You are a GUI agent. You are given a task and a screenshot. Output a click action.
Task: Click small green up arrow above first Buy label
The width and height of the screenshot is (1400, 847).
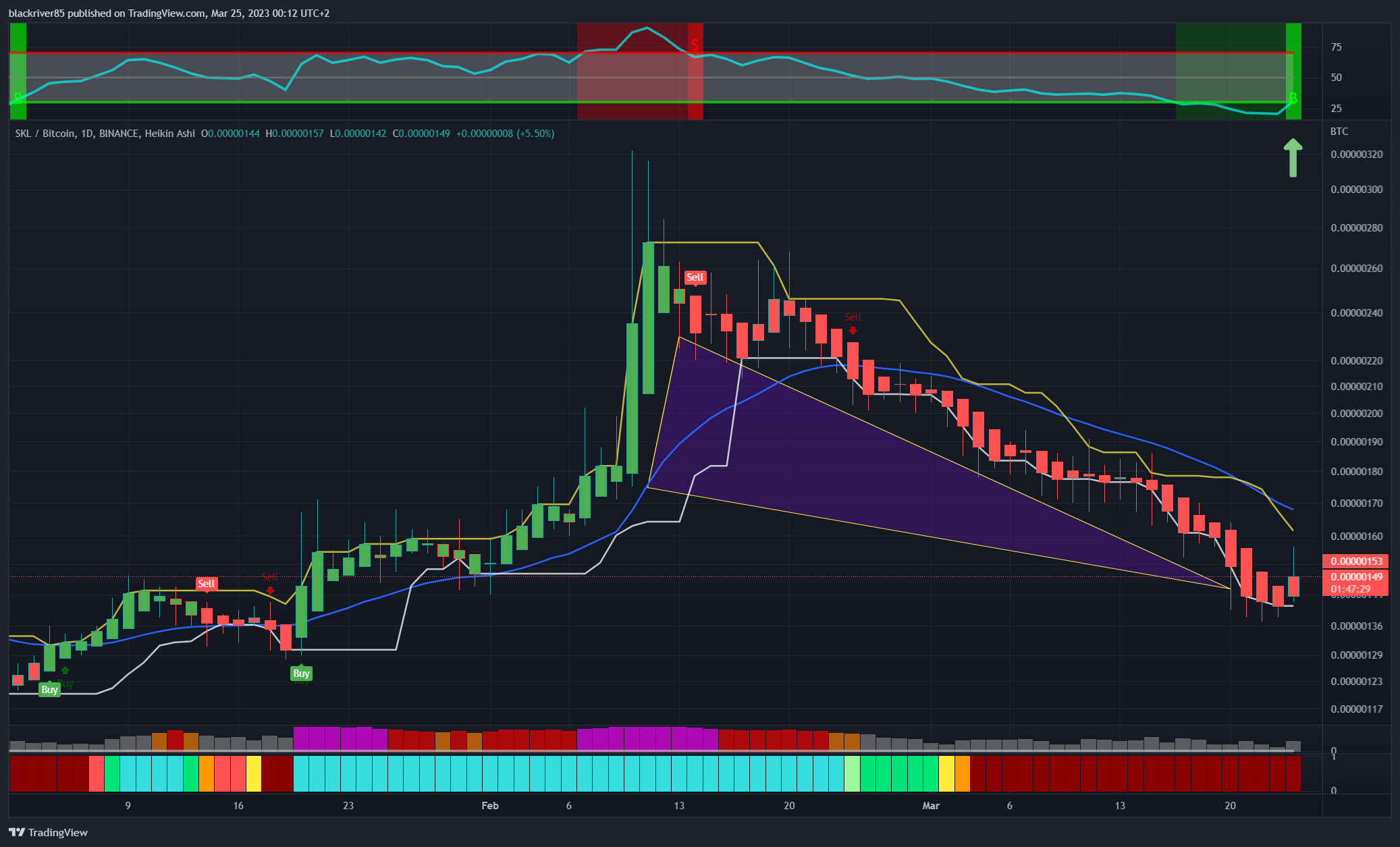(65, 670)
